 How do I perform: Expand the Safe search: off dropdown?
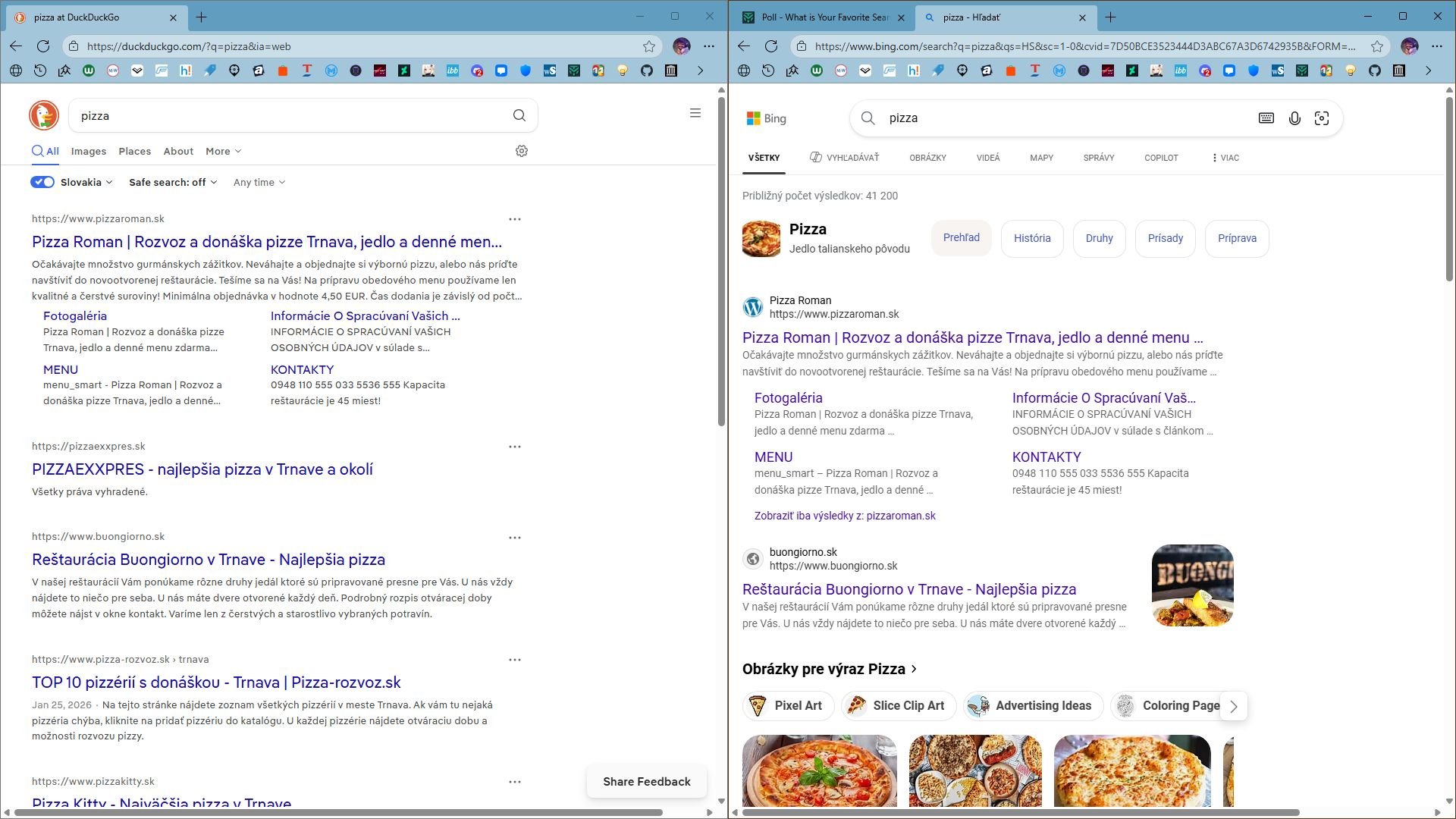click(173, 182)
